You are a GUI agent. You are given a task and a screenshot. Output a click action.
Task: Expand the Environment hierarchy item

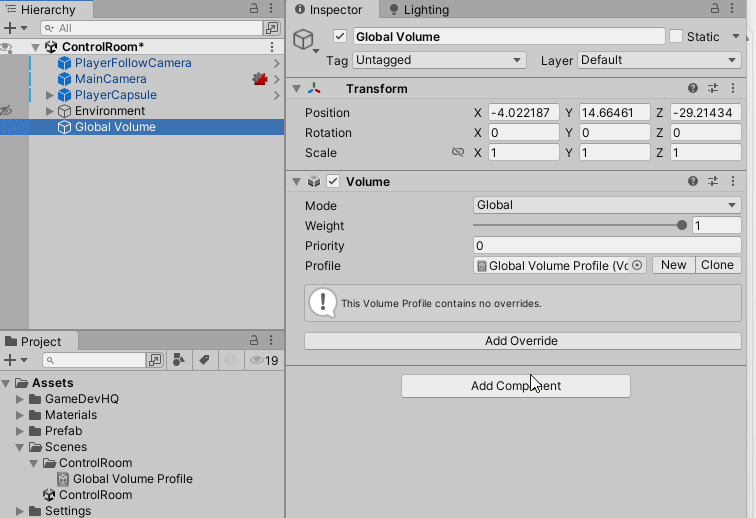(49, 111)
